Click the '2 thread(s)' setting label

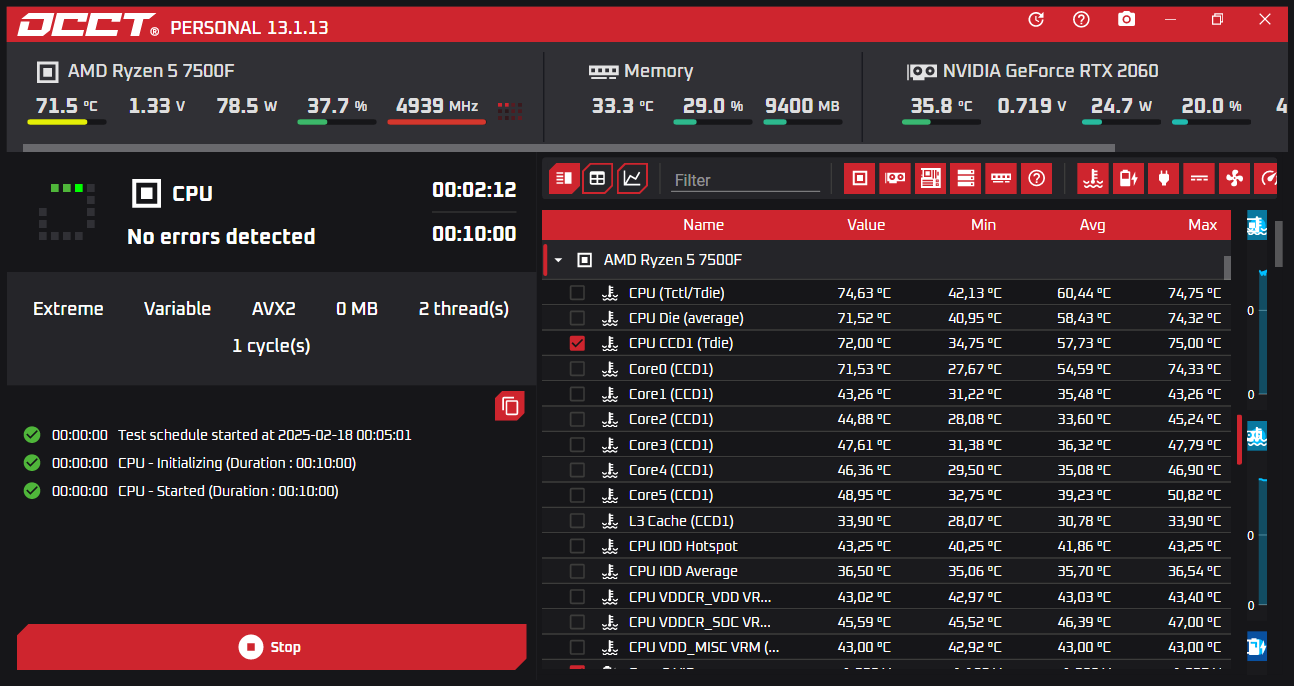click(x=464, y=309)
